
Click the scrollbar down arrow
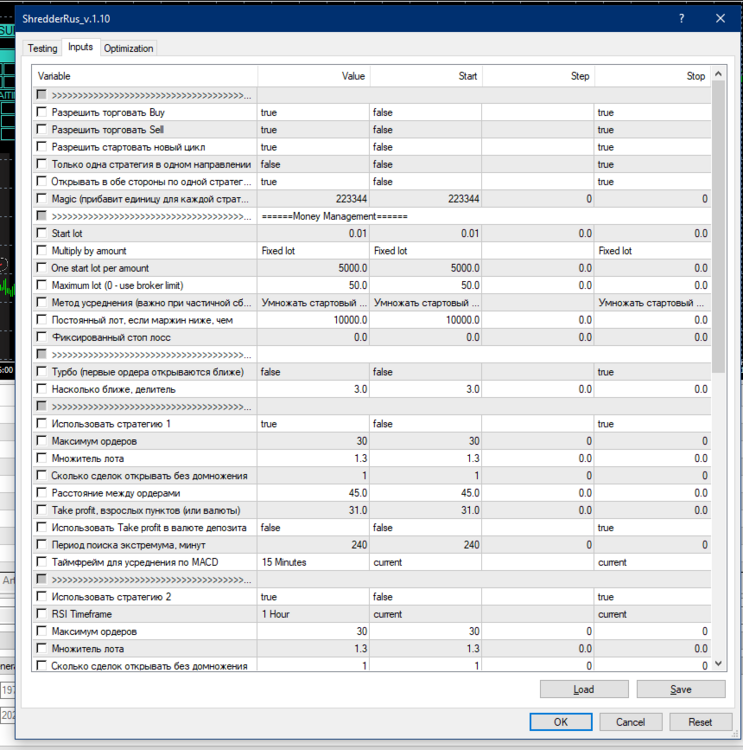[x=718, y=663]
